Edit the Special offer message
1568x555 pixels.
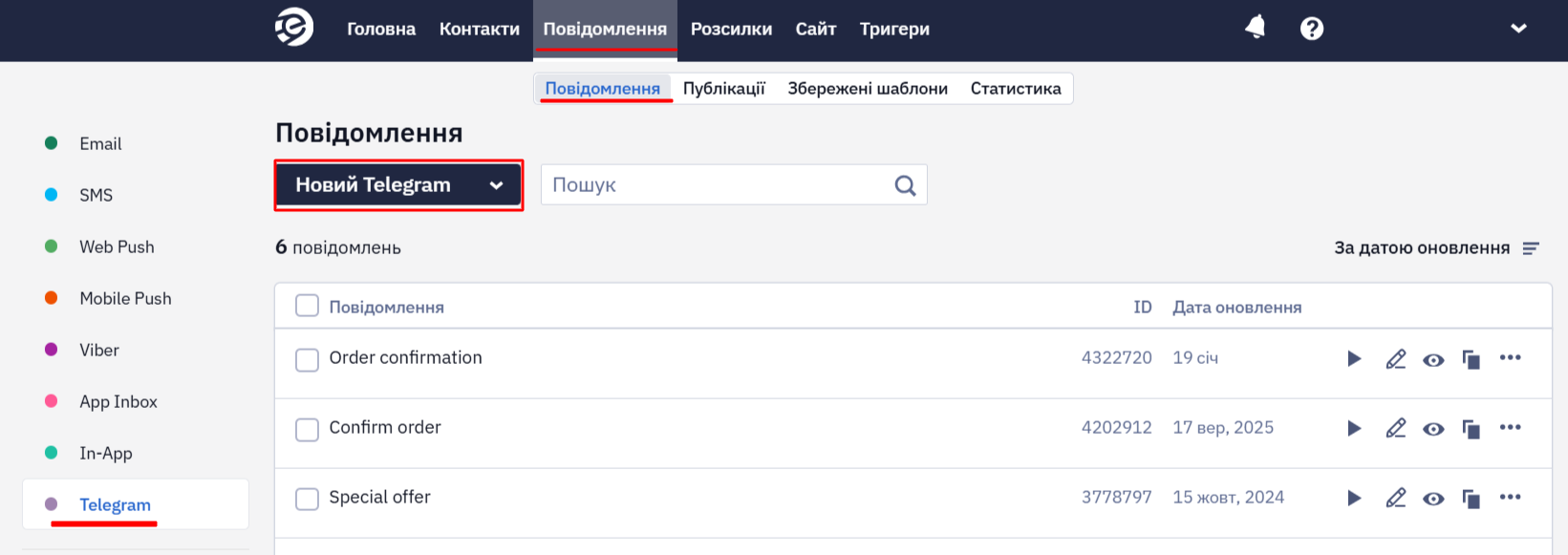[1396, 498]
